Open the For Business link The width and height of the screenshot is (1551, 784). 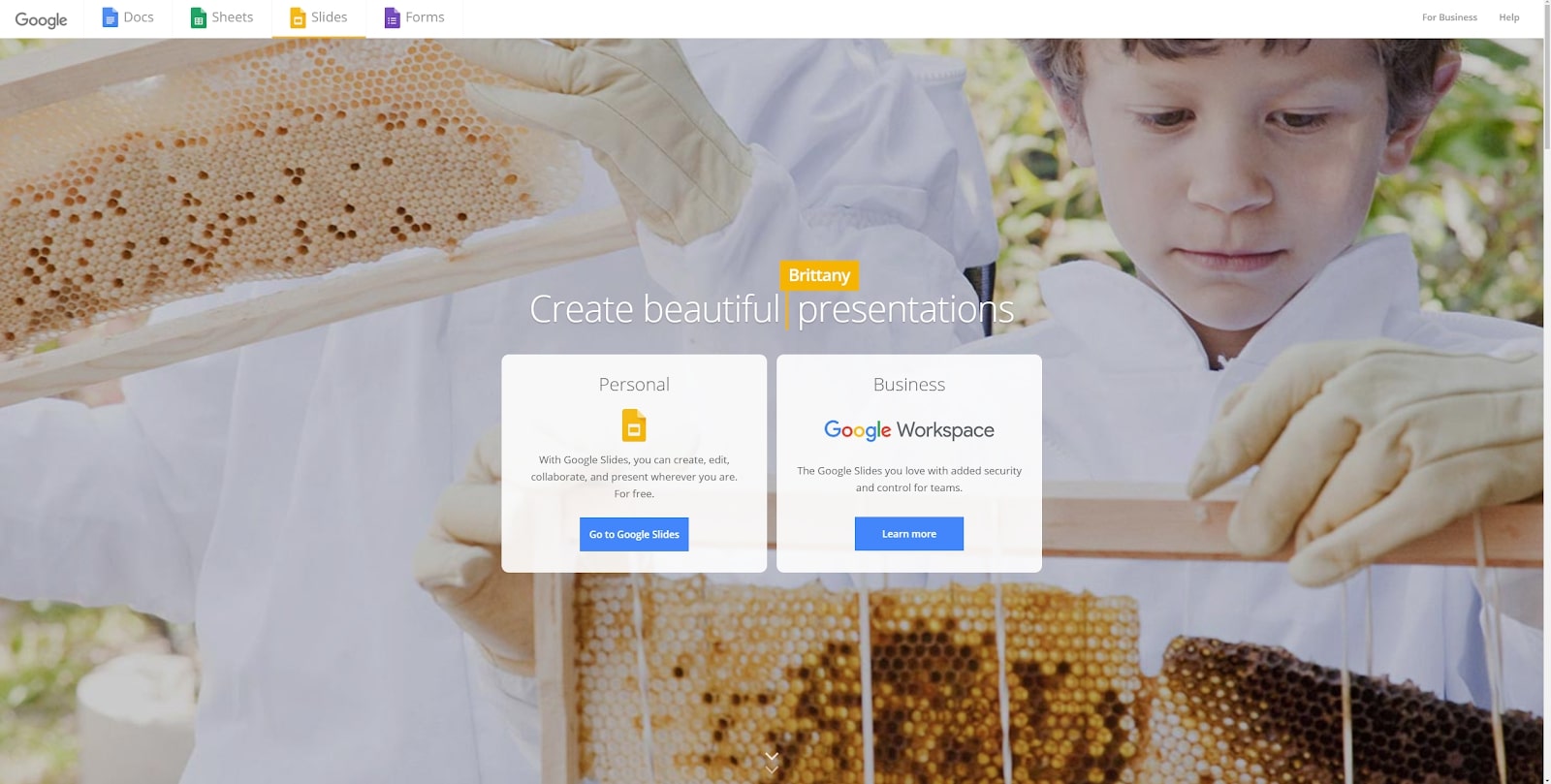pyautogui.click(x=1449, y=17)
